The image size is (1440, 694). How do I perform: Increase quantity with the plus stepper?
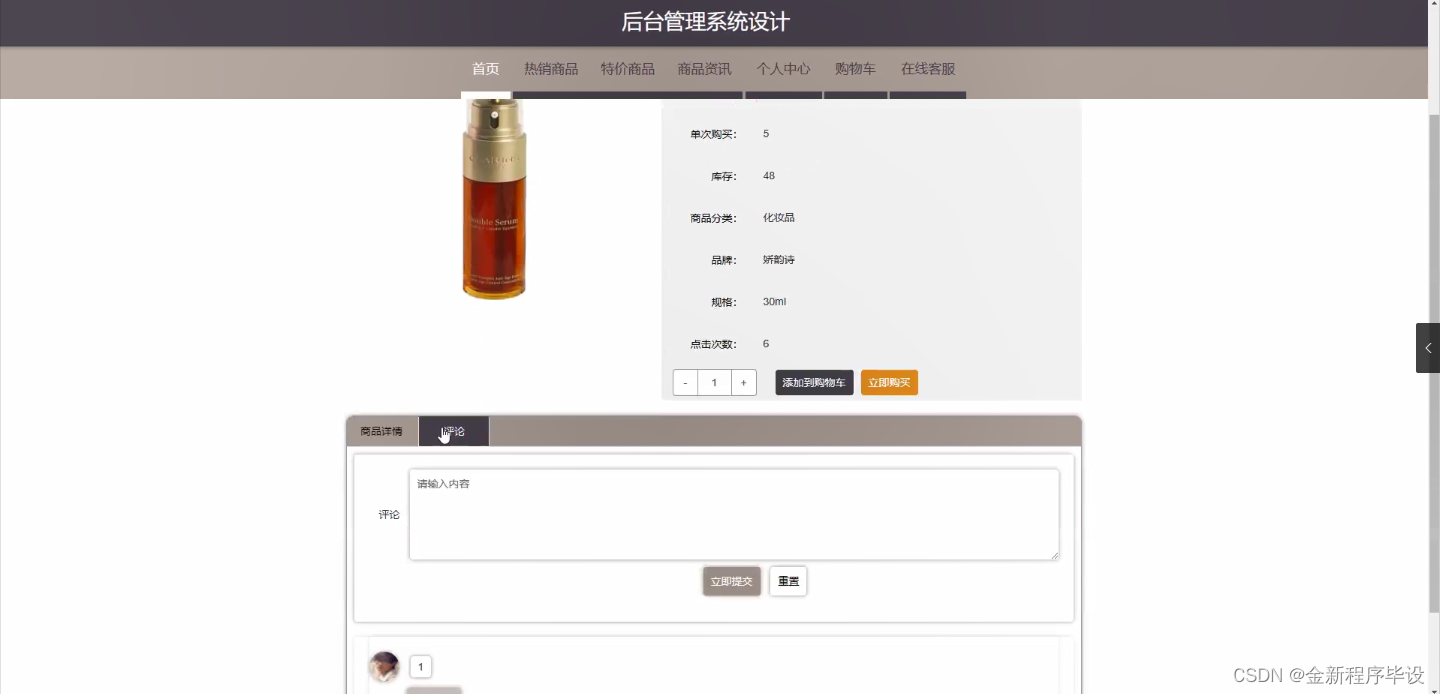[x=743, y=382]
